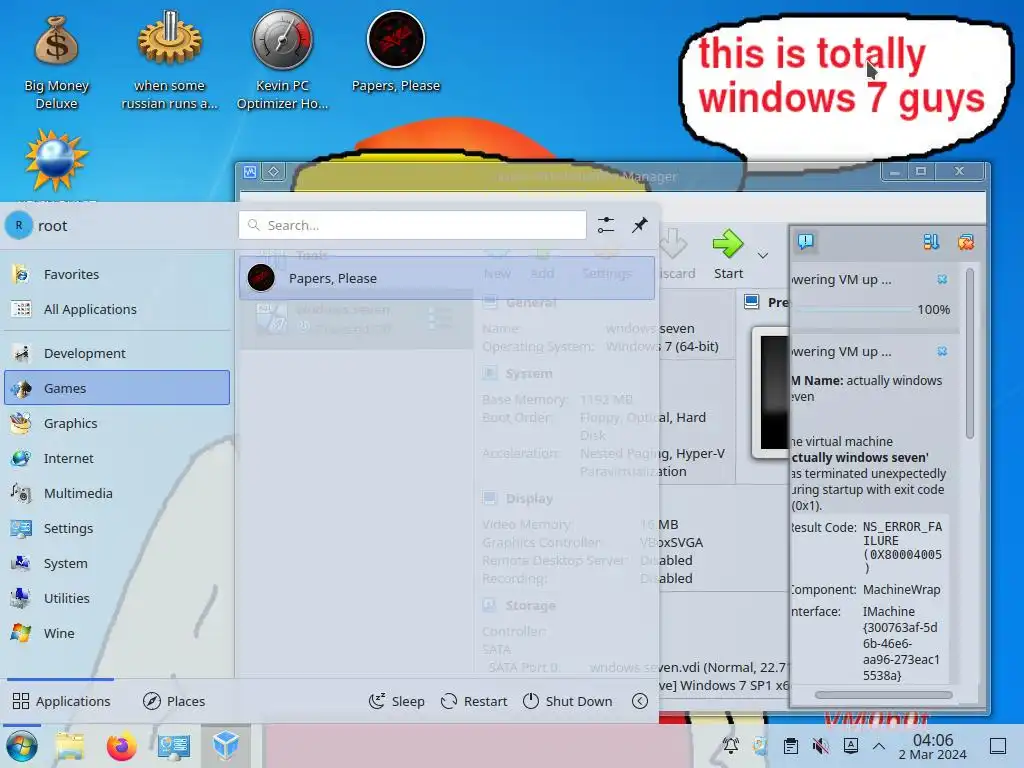
Task: Toggle the VirtualBox window on-all-desktops icon
Action: pyautogui.click(x=274, y=172)
